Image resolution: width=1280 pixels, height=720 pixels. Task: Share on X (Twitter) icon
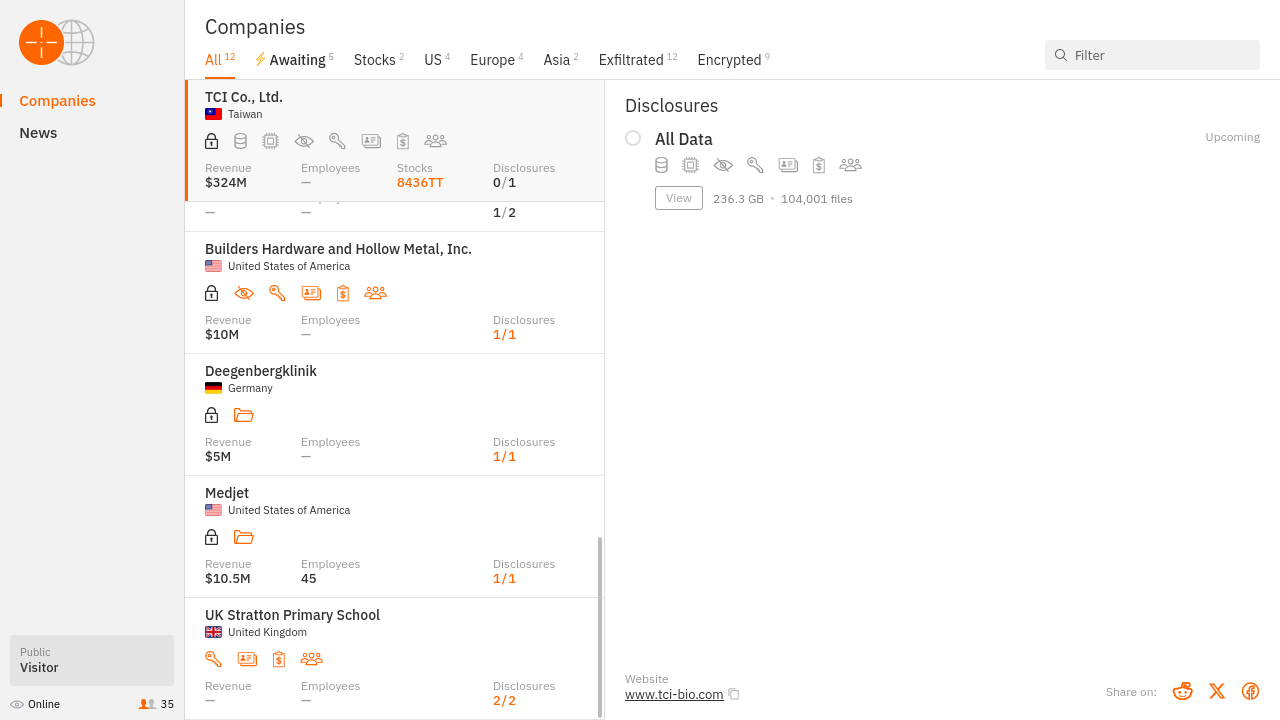[x=1216, y=691]
